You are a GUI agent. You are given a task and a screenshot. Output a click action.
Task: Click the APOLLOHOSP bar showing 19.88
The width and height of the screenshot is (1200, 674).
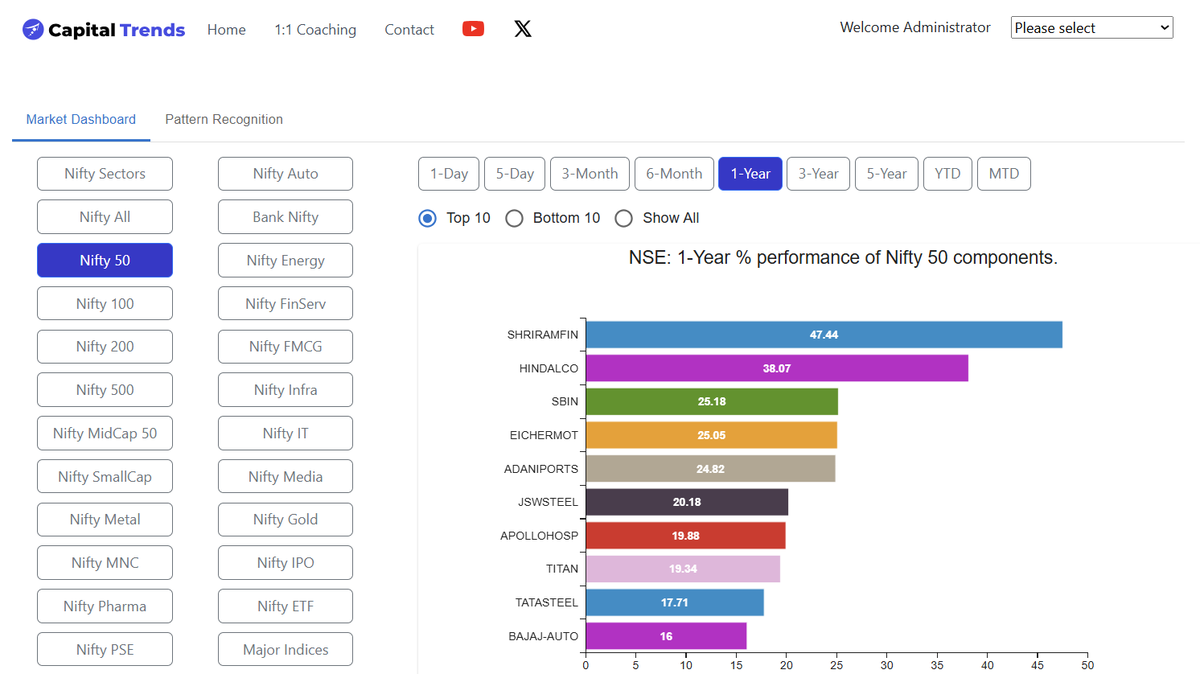tap(685, 536)
